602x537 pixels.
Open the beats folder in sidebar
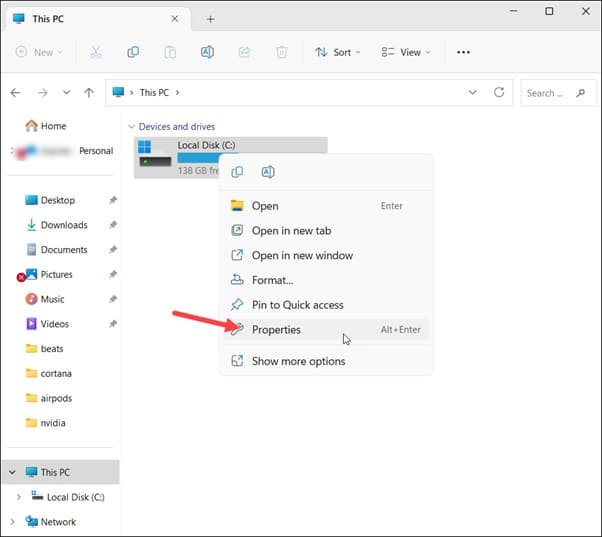click(x=44, y=349)
